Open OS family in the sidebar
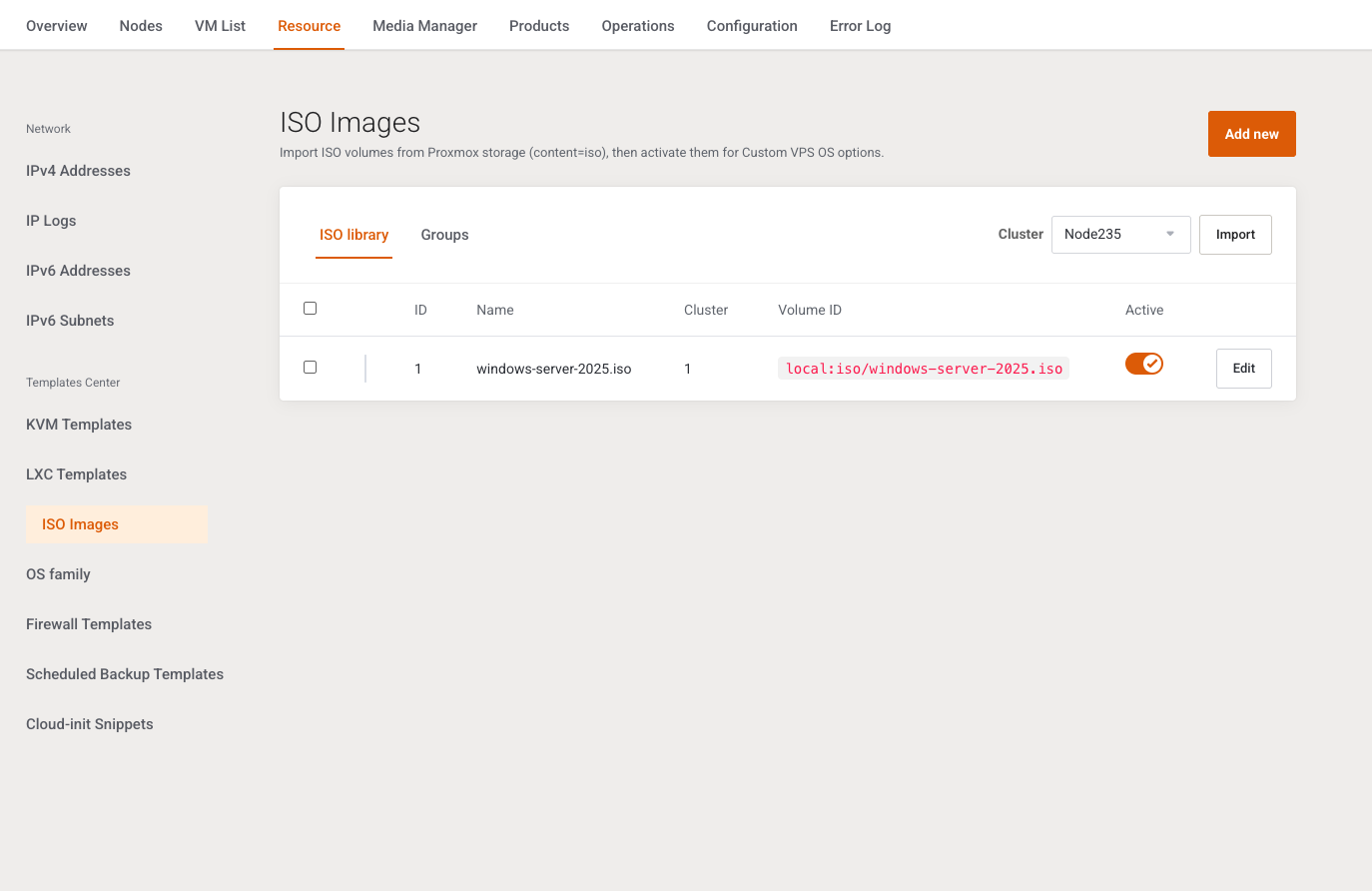This screenshot has width=1372, height=891. click(x=58, y=574)
